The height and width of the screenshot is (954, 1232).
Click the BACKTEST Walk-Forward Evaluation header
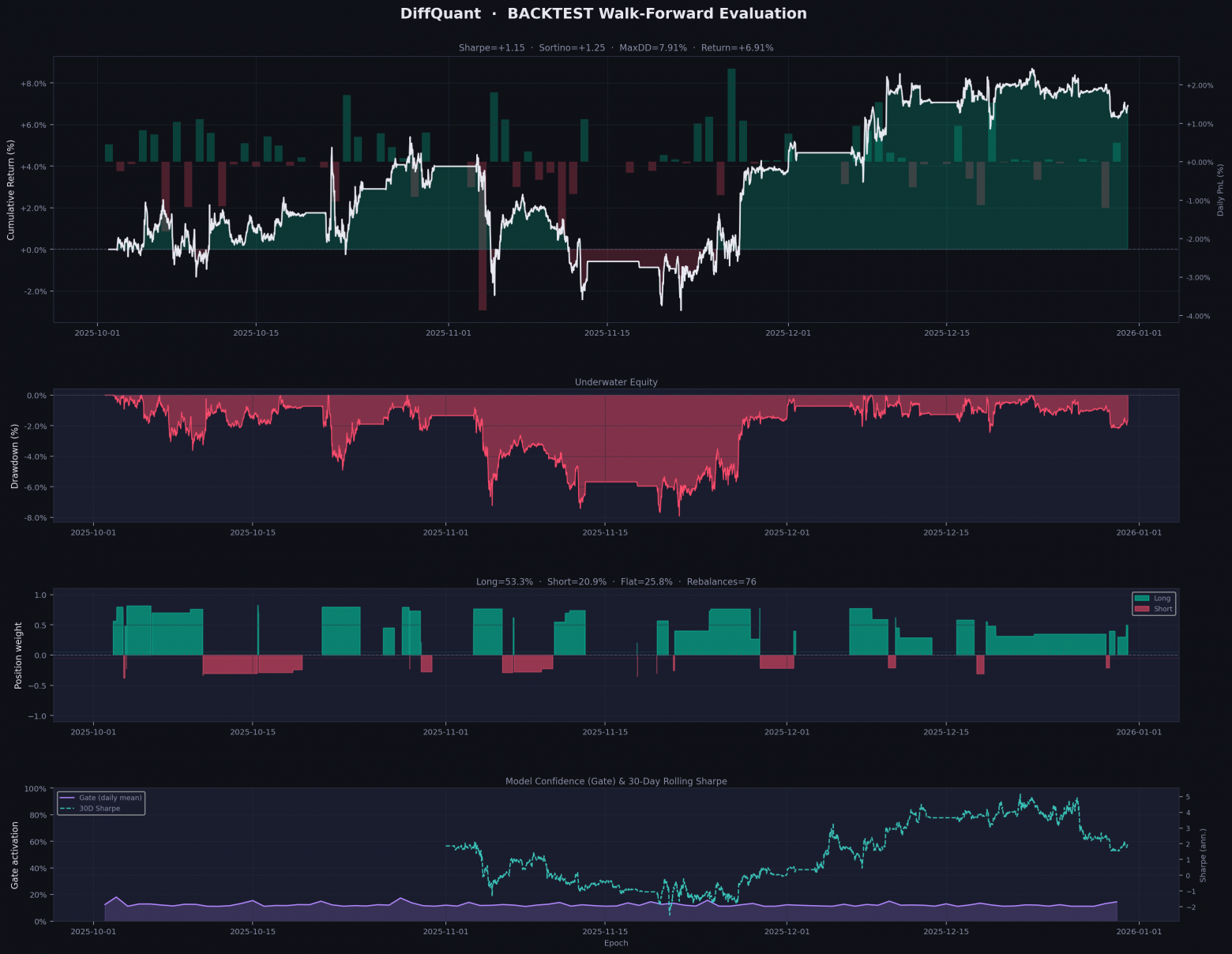tap(656, 13)
